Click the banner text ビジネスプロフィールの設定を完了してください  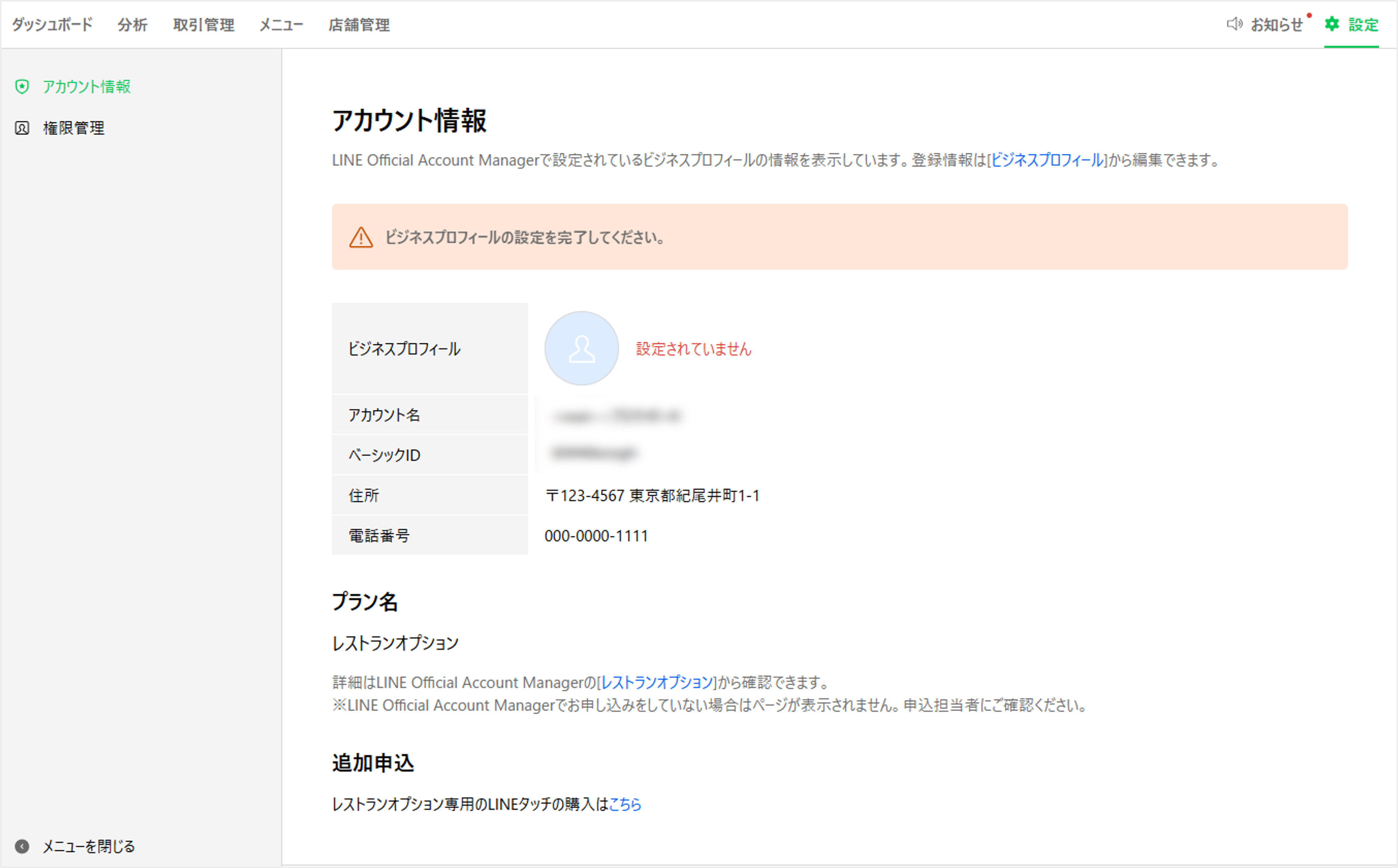525,237
